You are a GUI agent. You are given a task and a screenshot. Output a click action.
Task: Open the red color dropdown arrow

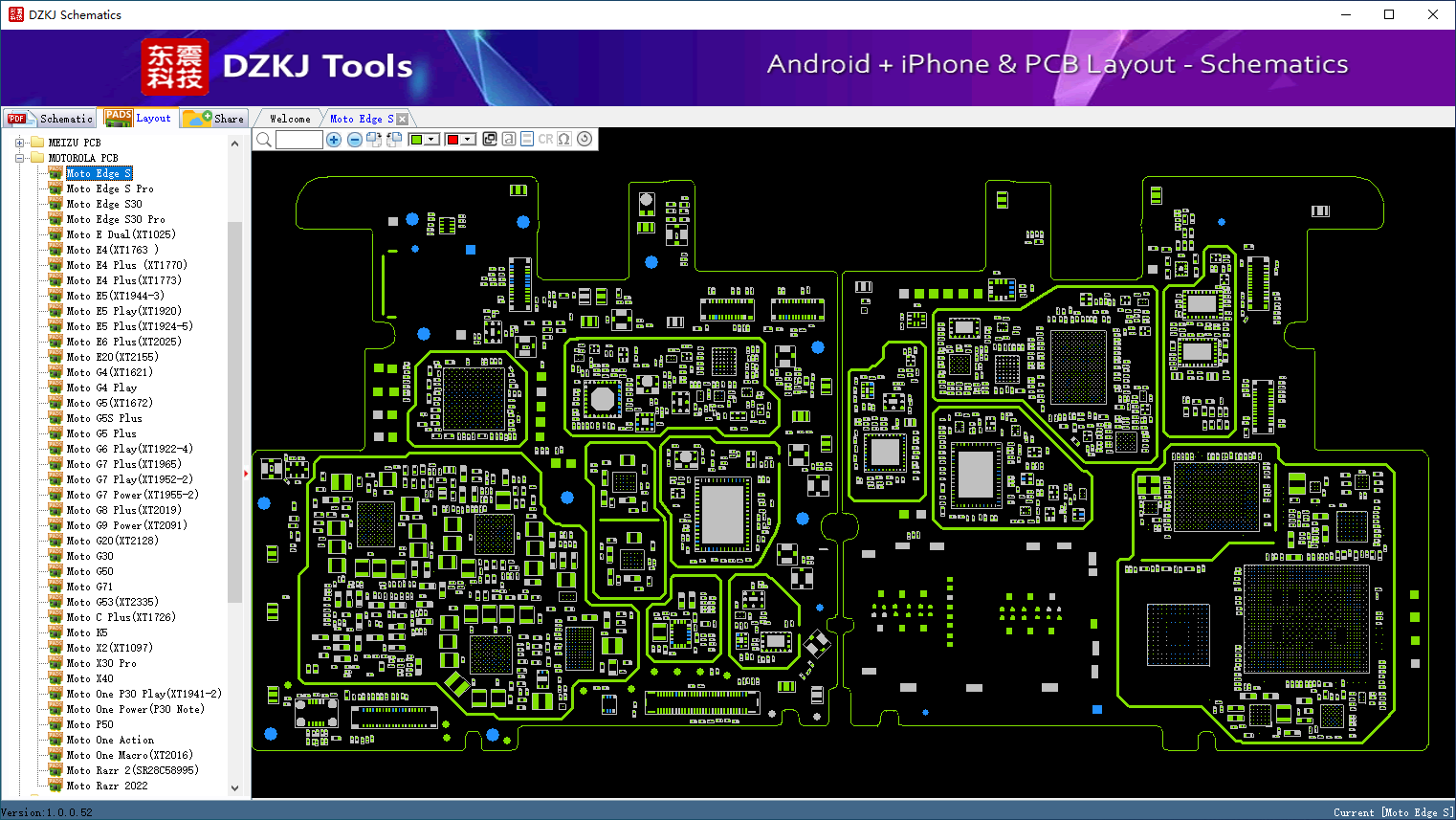pyautogui.click(x=468, y=140)
